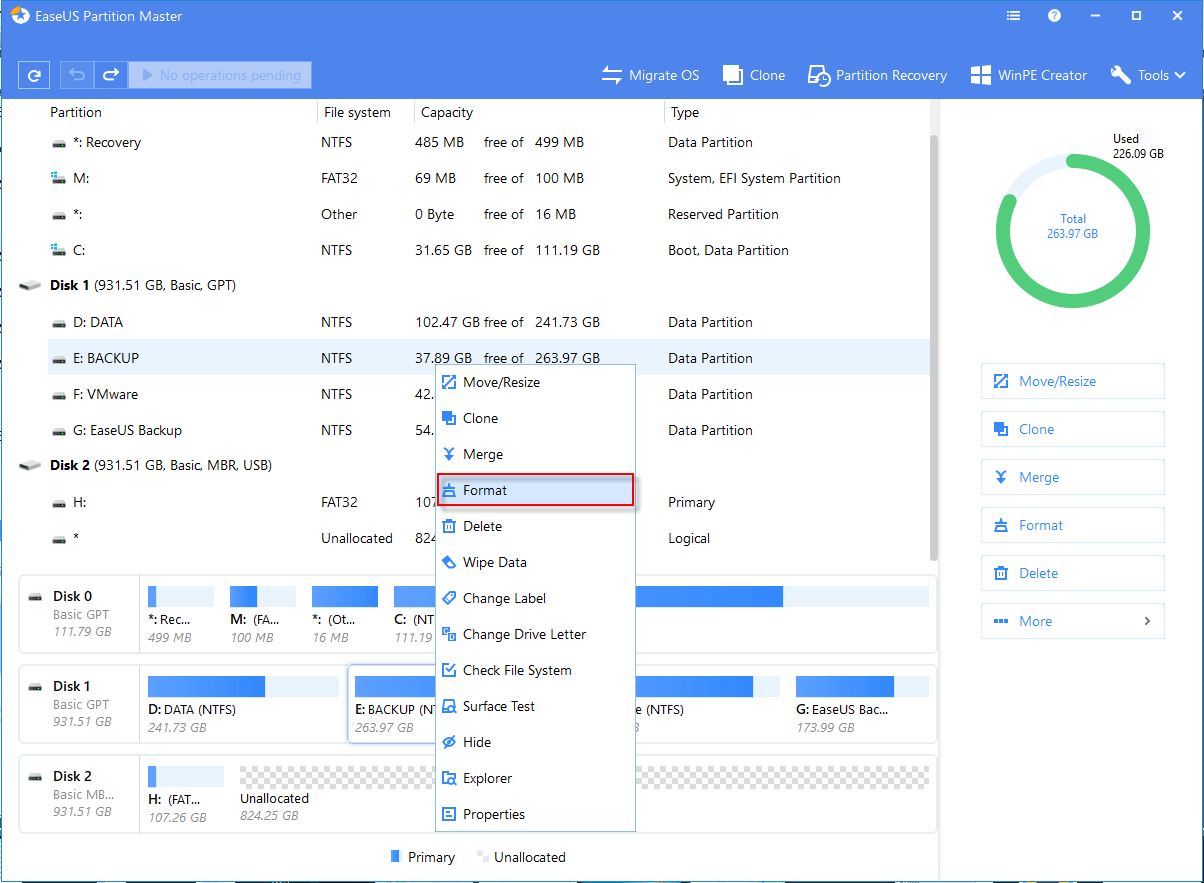Click Delete button in right panel
This screenshot has width=1204, height=883.
click(x=1073, y=573)
